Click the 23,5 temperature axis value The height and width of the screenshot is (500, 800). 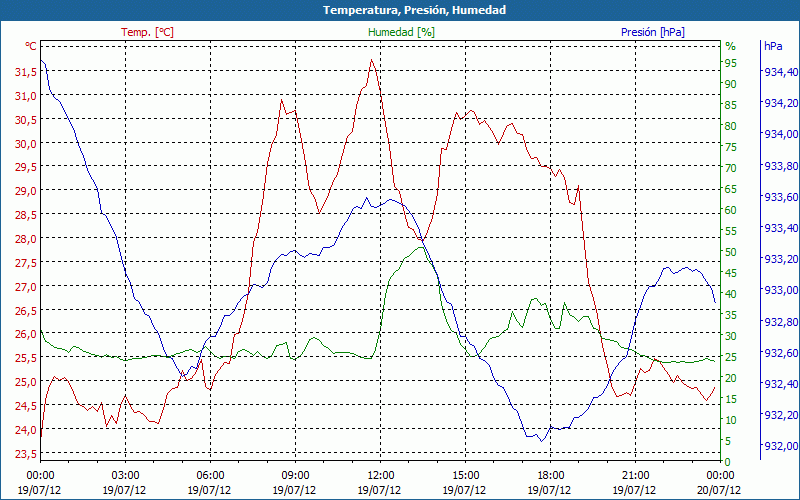(26, 454)
